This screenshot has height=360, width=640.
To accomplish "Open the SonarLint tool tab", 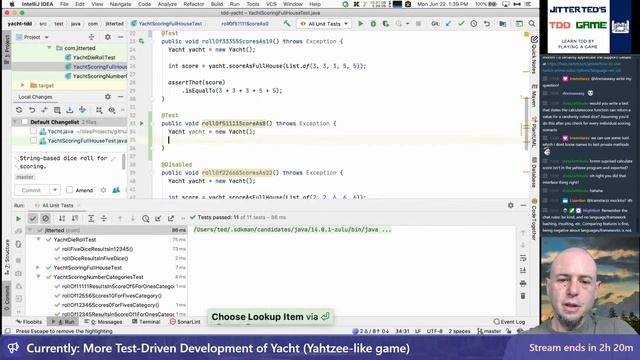I will pyautogui.click(x=185, y=322).
